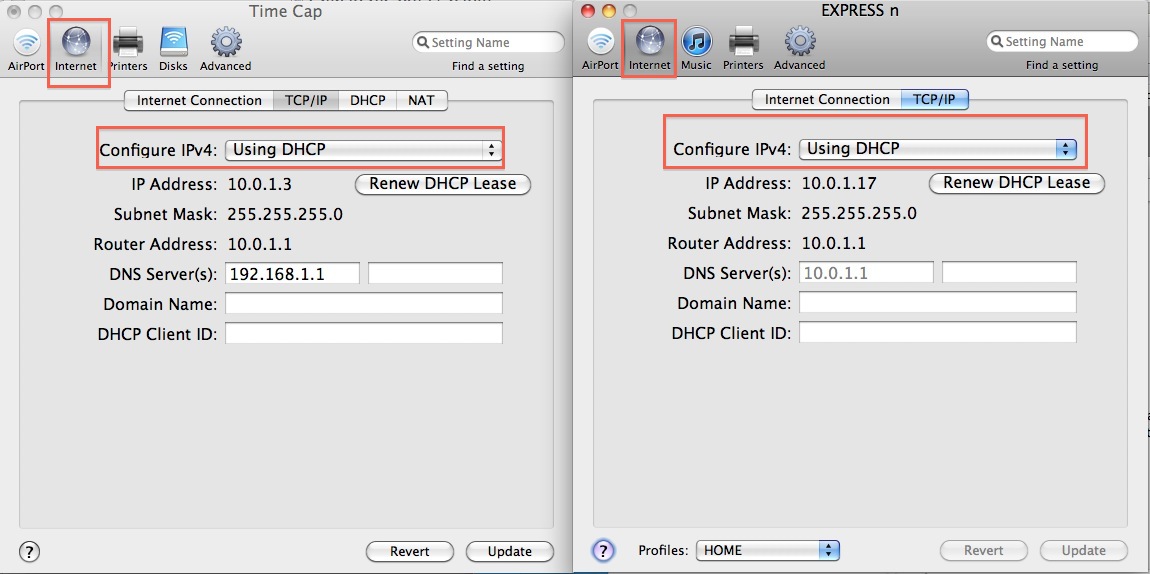The width and height of the screenshot is (1150, 574).
Task: Switch to Internet Connection tab in EXPRESS n
Action: pos(827,100)
